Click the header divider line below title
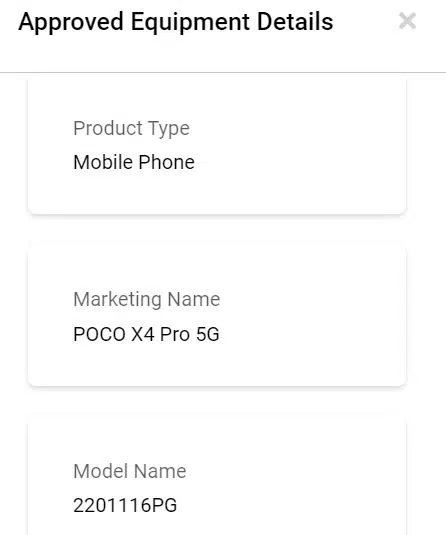 click(223, 72)
